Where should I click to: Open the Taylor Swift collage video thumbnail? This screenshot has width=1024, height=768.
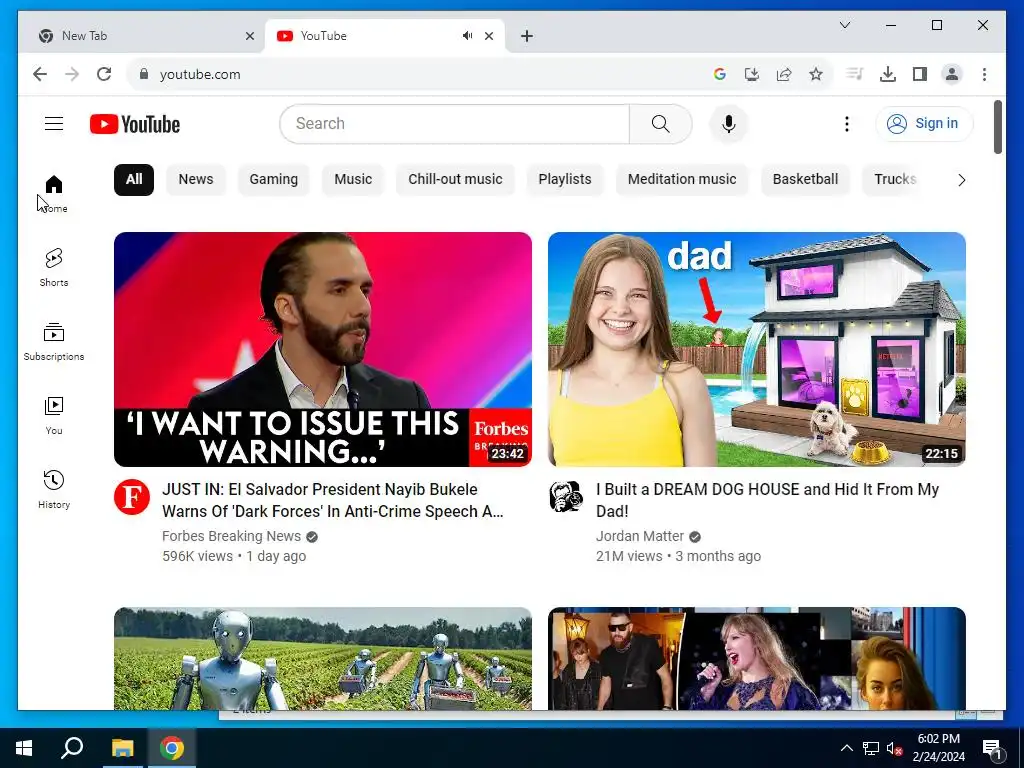(x=757, y=658)
